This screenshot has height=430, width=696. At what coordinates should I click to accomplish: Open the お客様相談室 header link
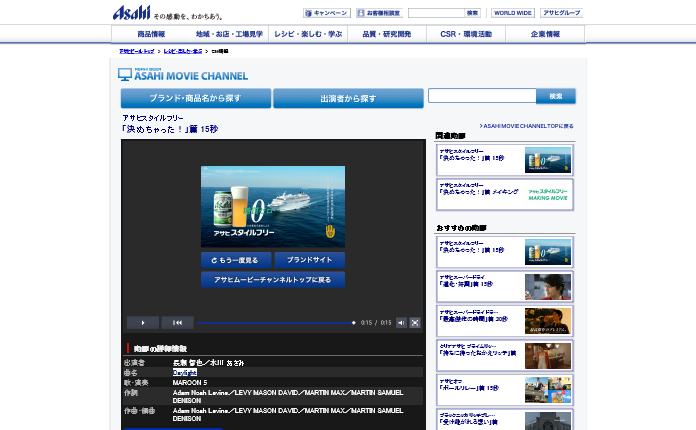380,13
